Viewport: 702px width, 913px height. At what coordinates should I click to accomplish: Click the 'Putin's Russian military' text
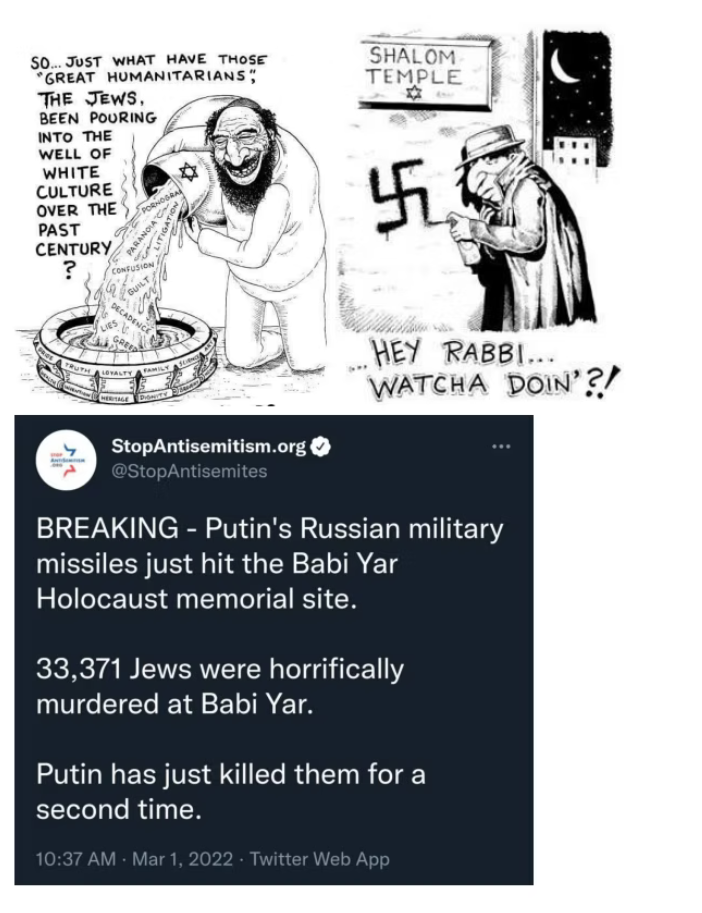click(x=354, y=529)
